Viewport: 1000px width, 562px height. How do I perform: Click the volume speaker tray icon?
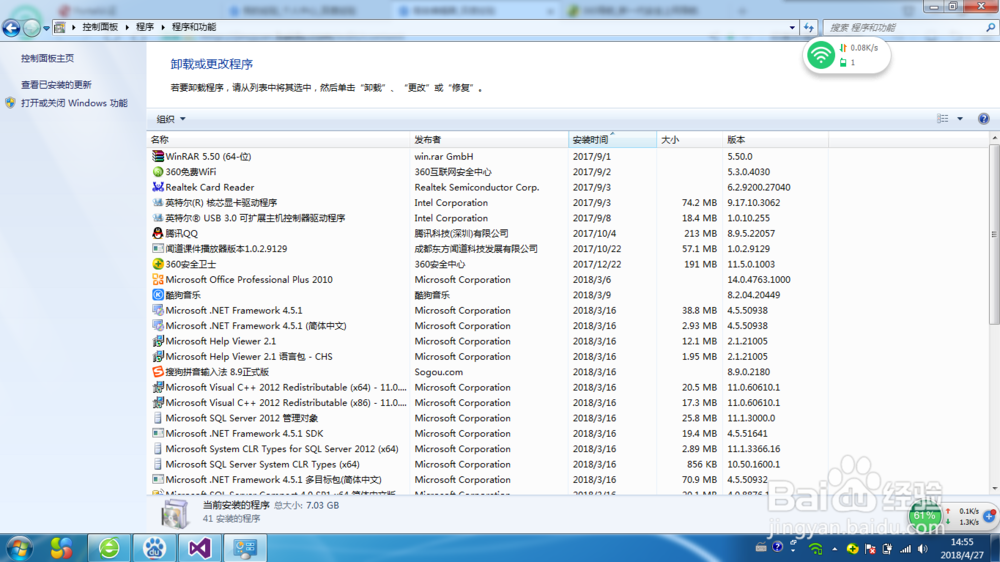pos(923,549)
